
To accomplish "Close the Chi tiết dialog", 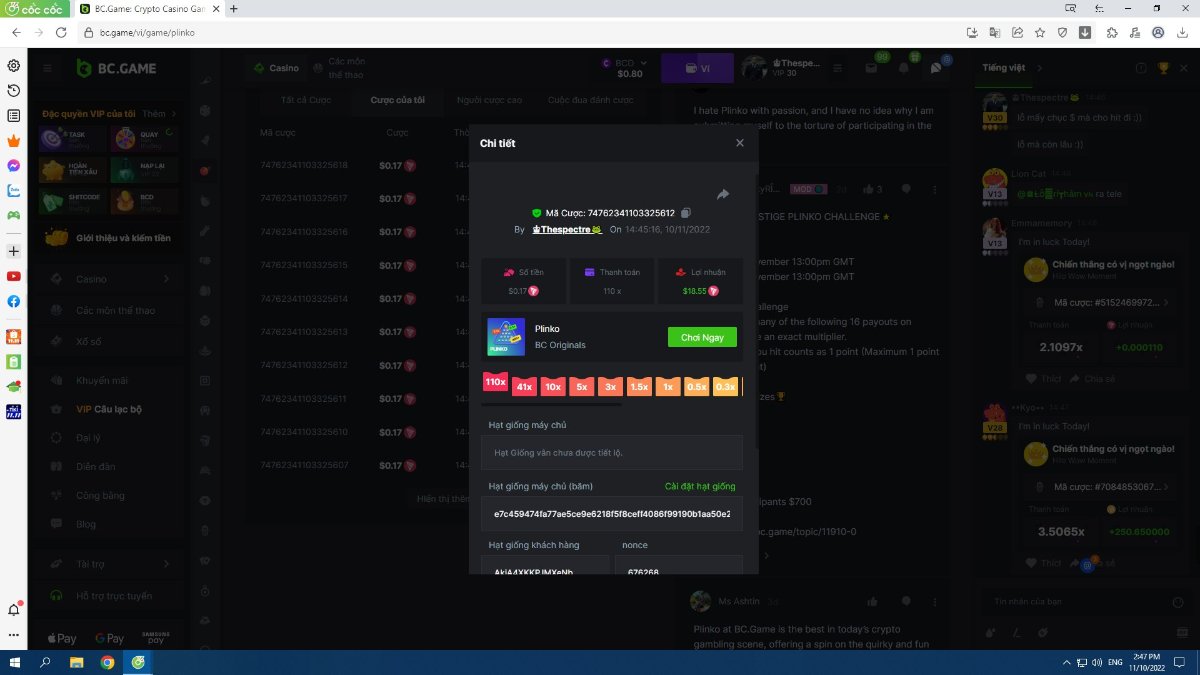I will (740, 143).
